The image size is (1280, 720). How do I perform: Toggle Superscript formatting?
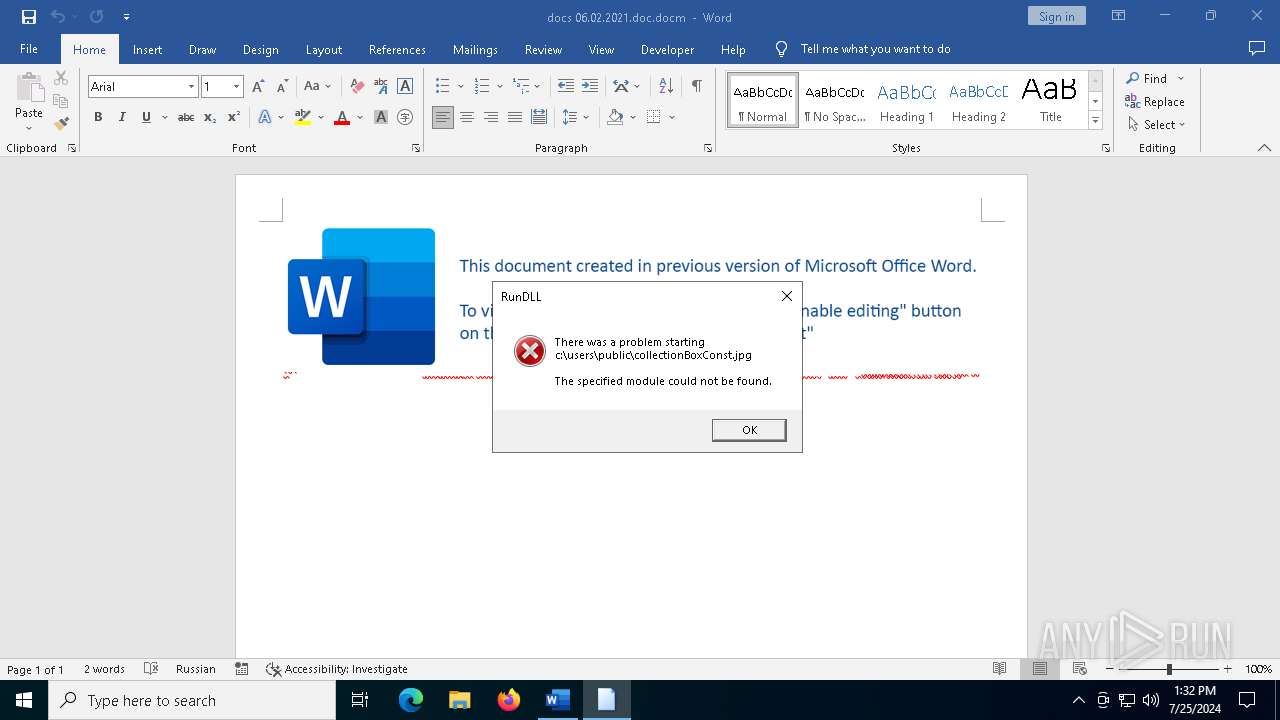(x=234, y=117)
